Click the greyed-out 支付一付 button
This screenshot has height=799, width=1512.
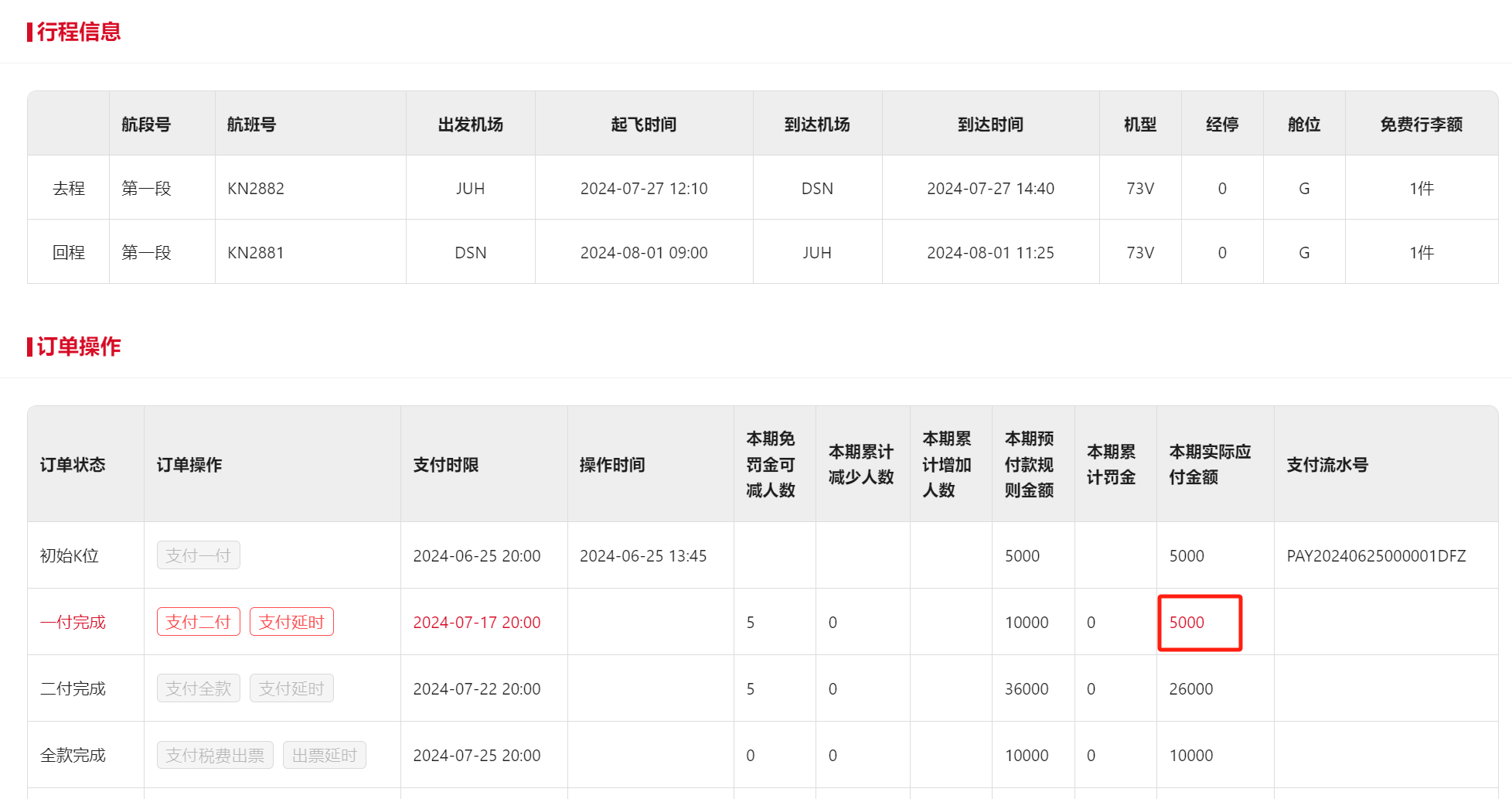pos(199,555)
